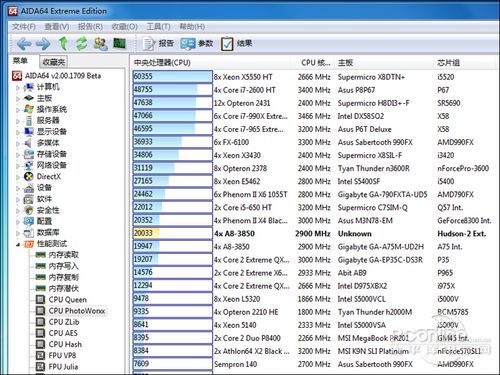The image size is (500, 375).
Task: Select the highlighted 20033 score bar
Action: pos(172,233)
